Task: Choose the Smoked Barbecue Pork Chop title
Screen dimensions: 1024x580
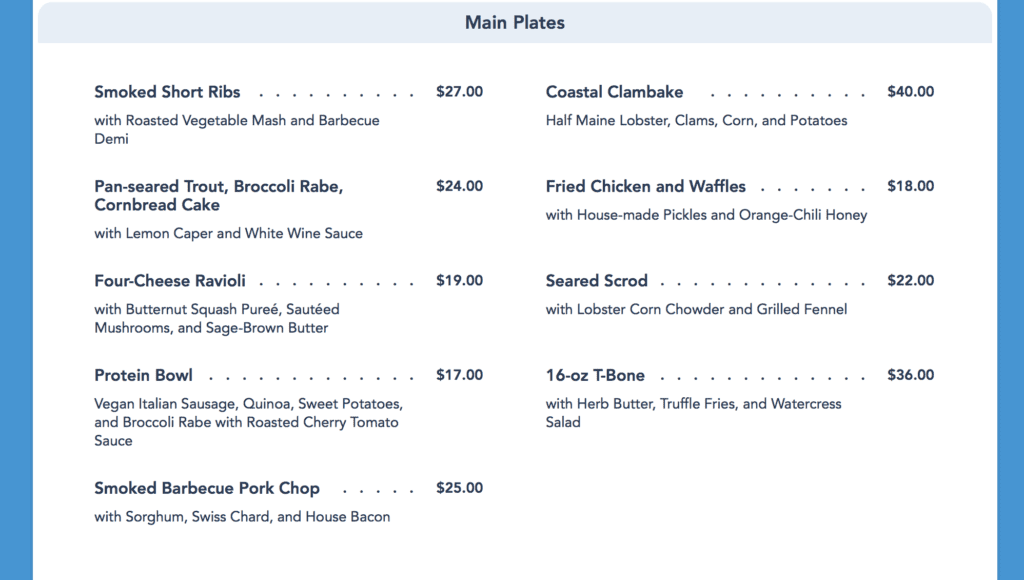Action: click(x=207, y=489)
